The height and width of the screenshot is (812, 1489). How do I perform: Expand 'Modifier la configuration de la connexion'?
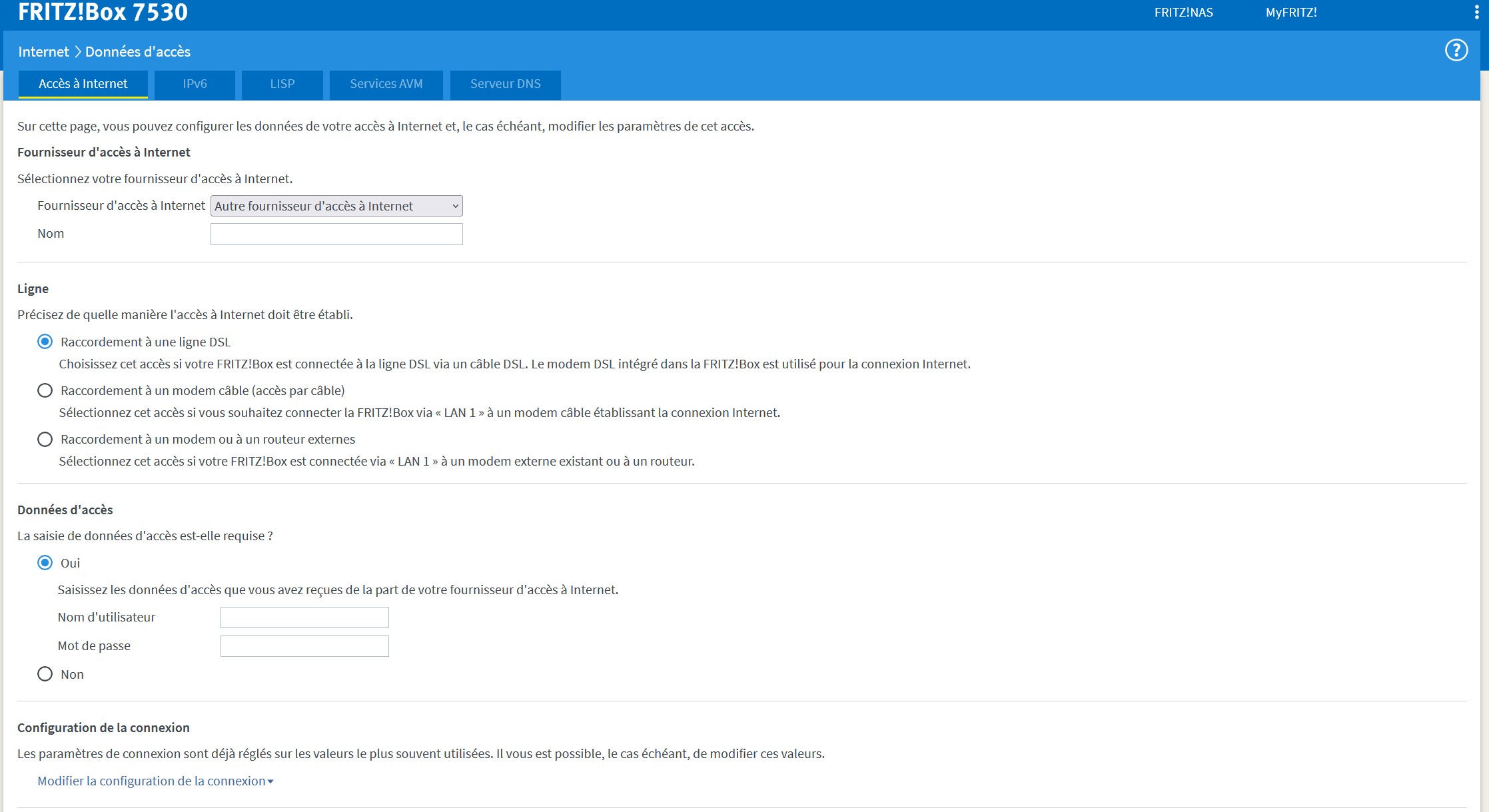[155, 781]
